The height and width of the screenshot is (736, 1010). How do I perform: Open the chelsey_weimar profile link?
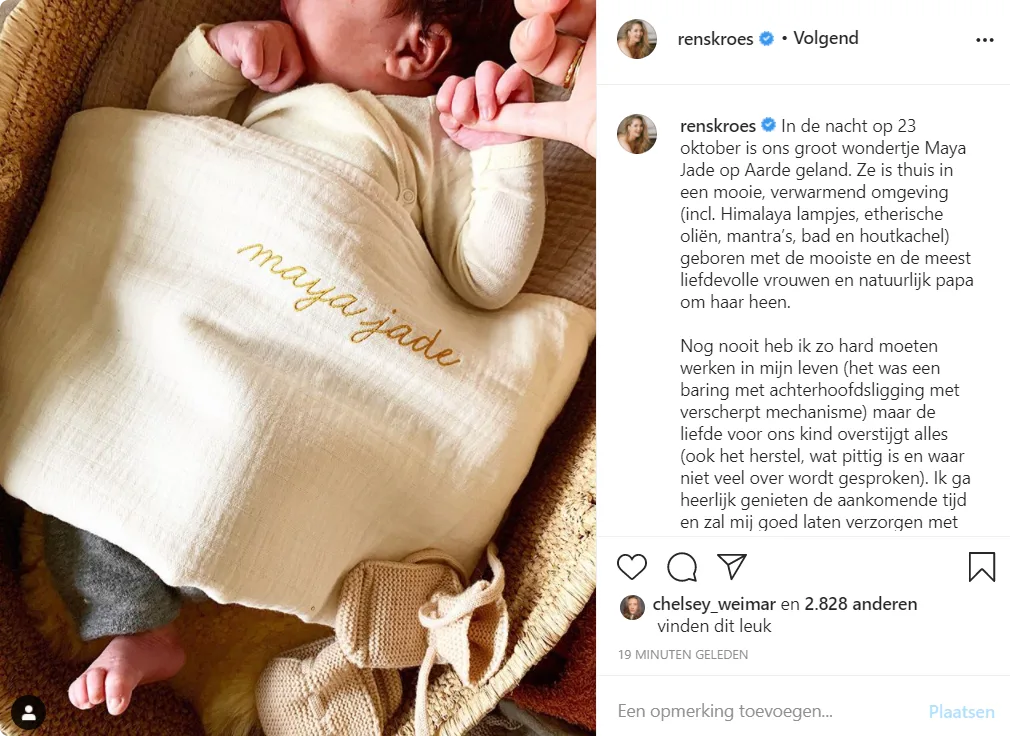pyautogui.click(x=714, y=604)
